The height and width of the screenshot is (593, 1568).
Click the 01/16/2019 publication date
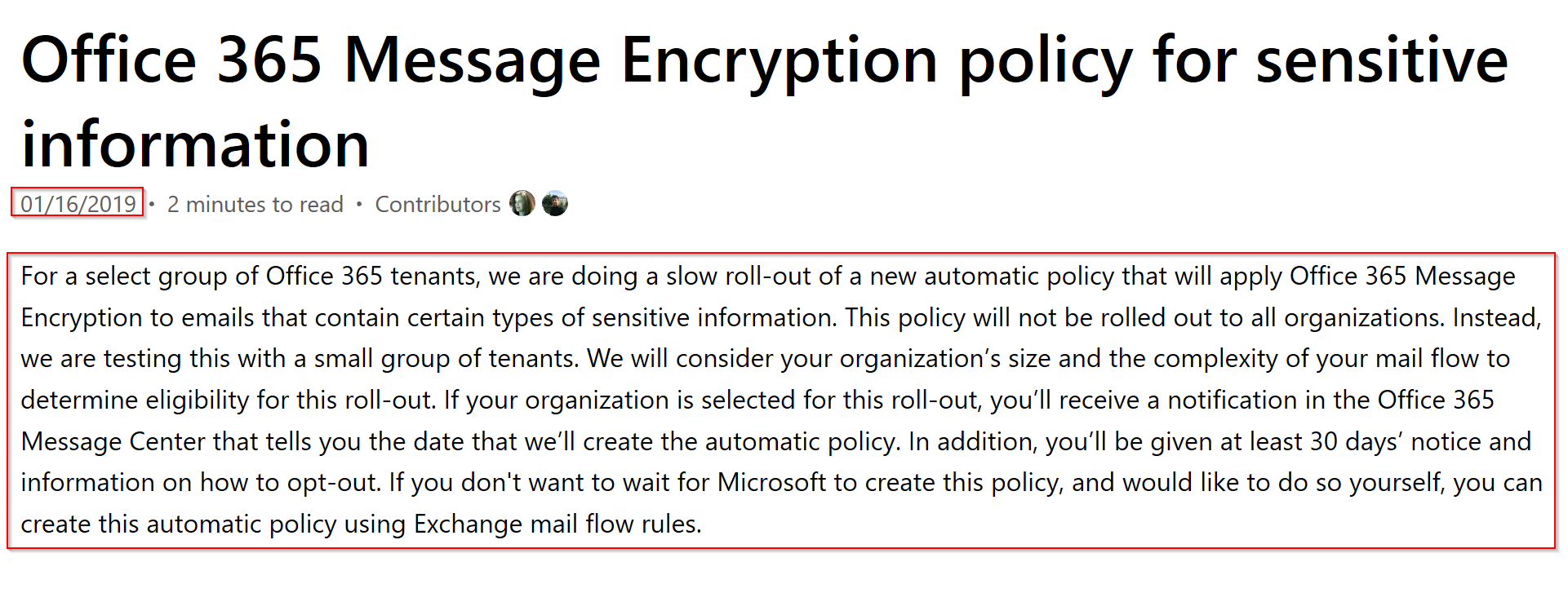pyautogui.click(x=78, y=204)
